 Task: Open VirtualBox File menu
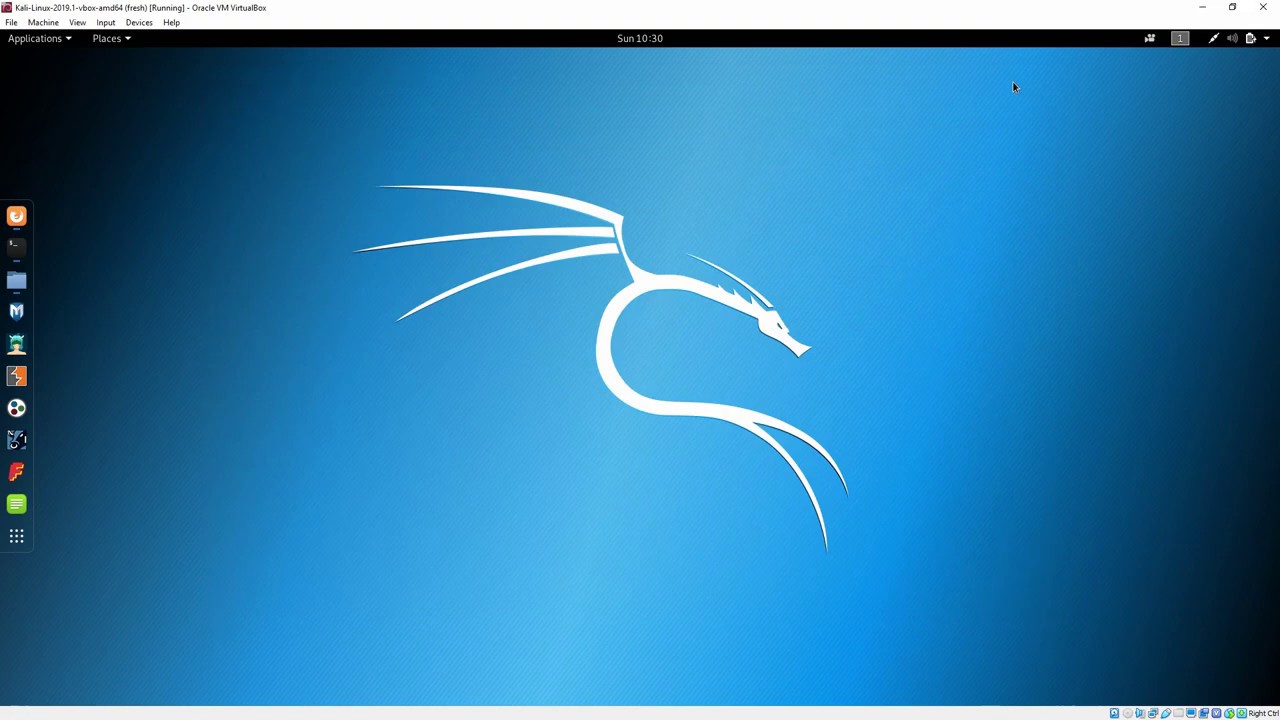[11, 22]
